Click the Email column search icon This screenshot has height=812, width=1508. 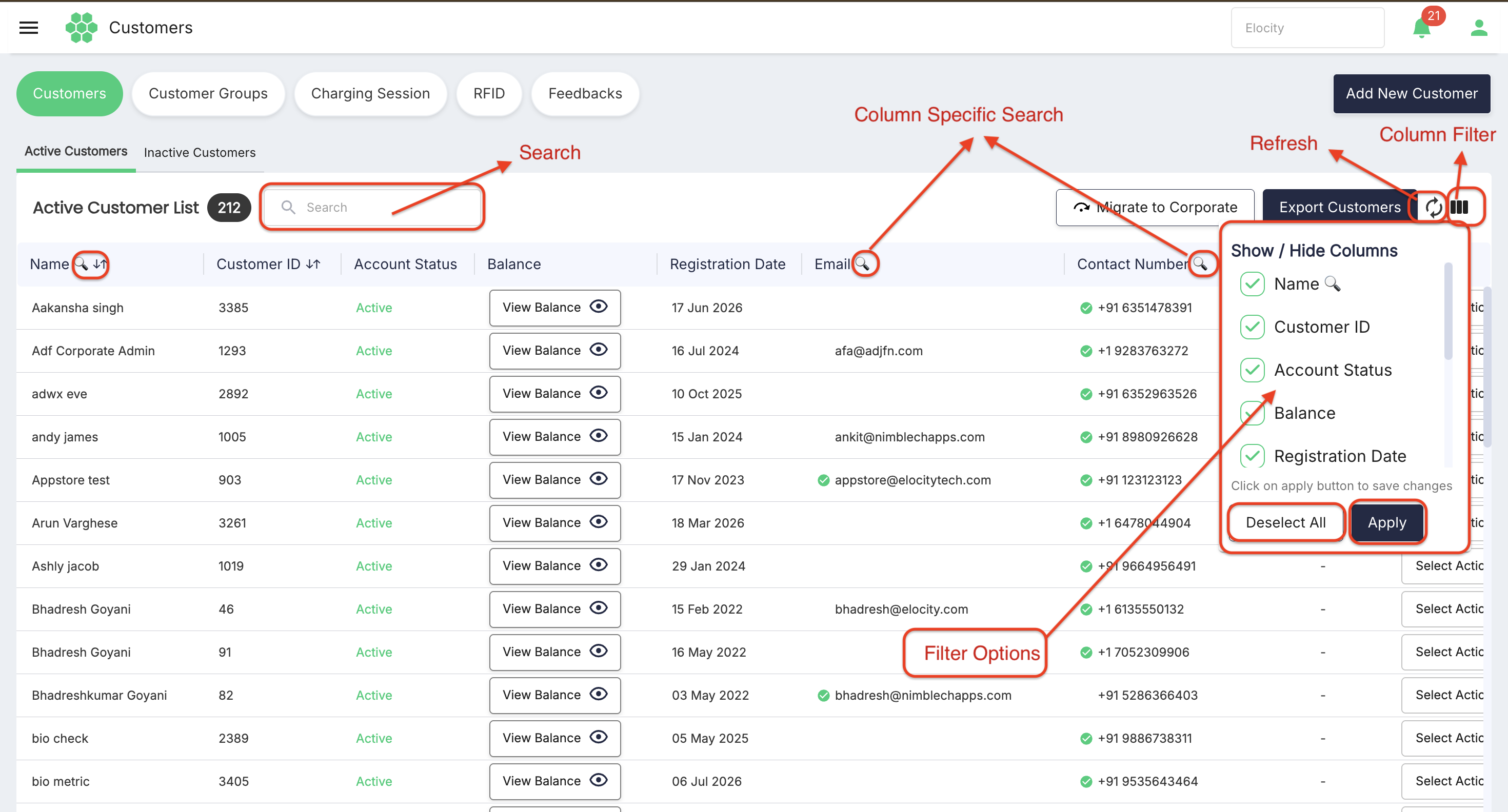(x=862, y=264)
